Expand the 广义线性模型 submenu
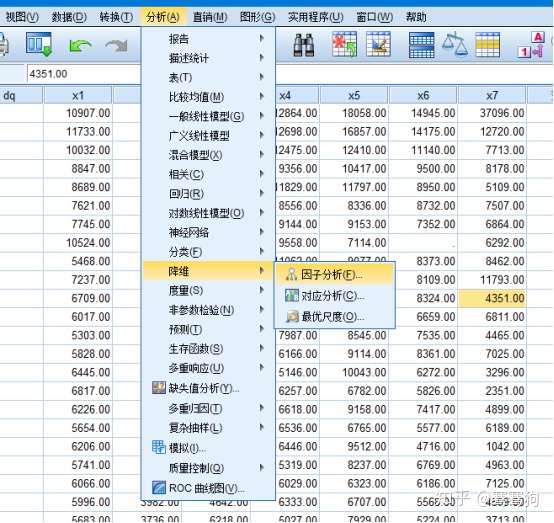 coord(208,136)
